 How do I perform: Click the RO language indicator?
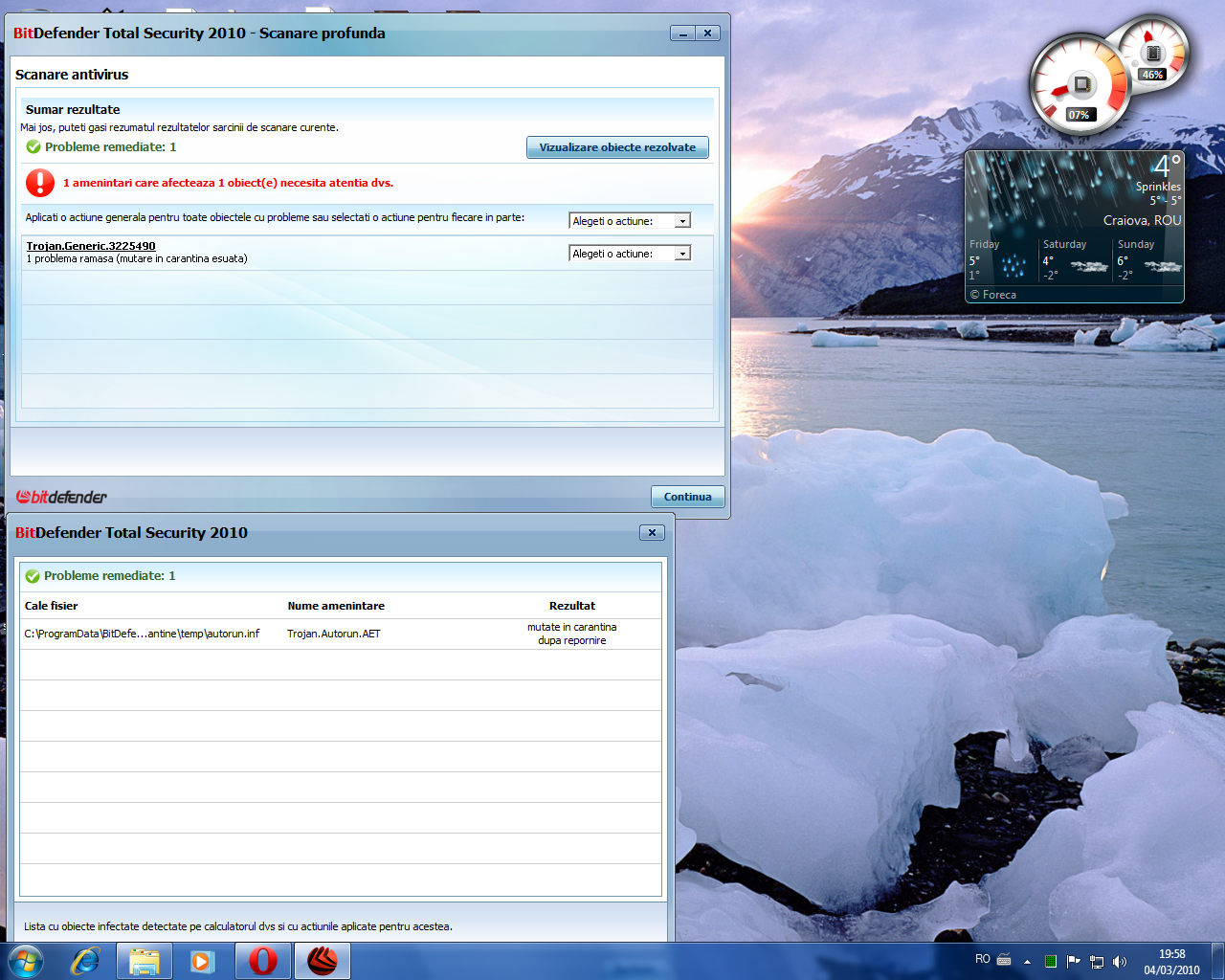[x=983, y=959]
